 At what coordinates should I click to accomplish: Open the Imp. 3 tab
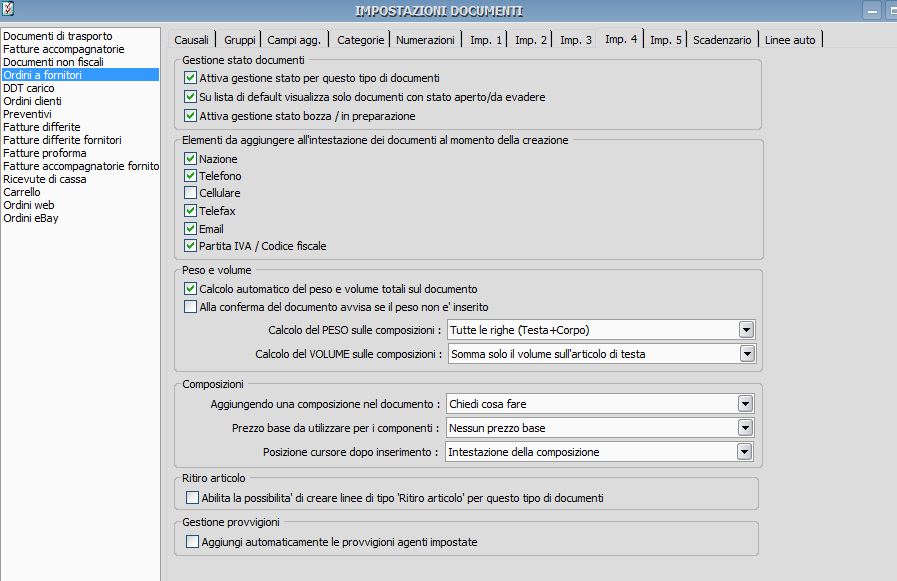[575, 40]
